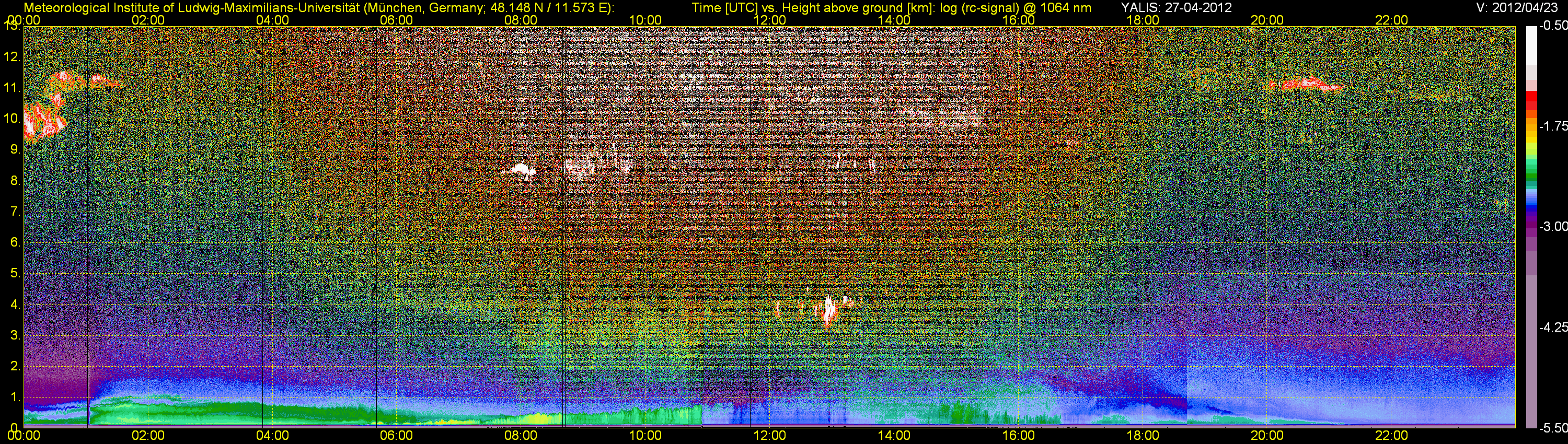Click the 06:00 label on the bottom time axis
Viewport: 1568px width, 444px height.
[396, 436]
